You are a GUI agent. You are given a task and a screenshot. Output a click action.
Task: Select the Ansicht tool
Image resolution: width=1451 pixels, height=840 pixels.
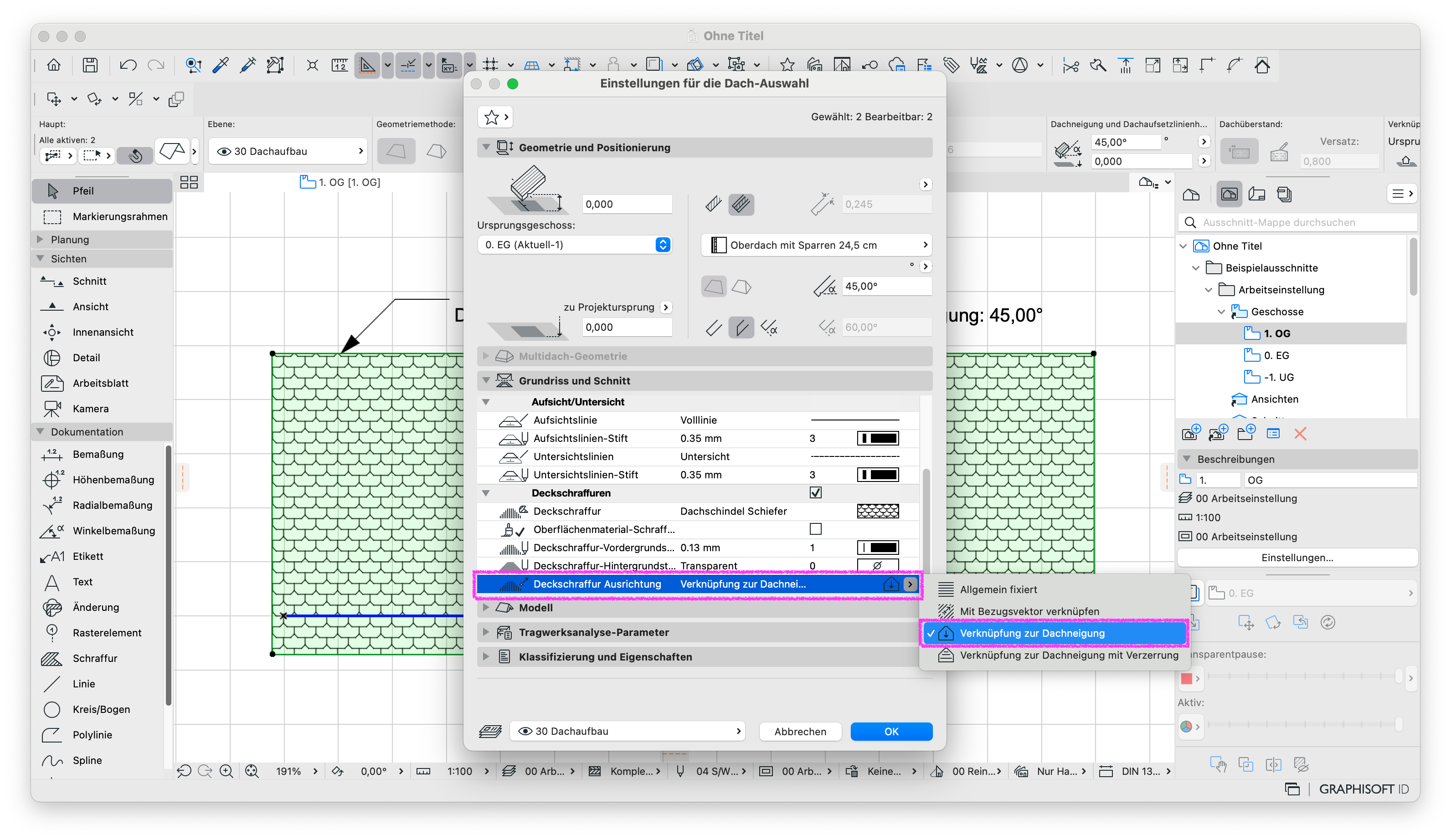(x=102, y=306)
